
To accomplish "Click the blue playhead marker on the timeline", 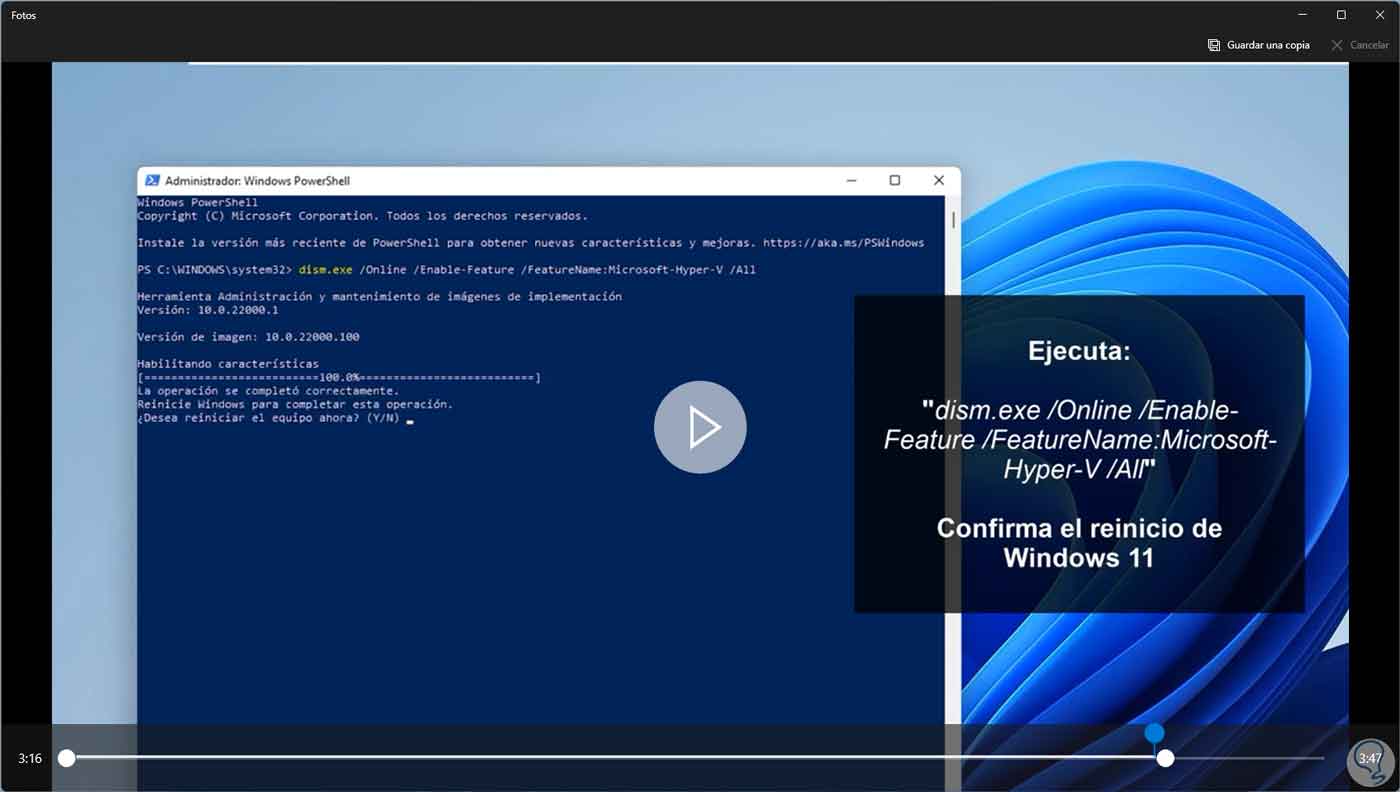I will click(x=1154, y=733).
